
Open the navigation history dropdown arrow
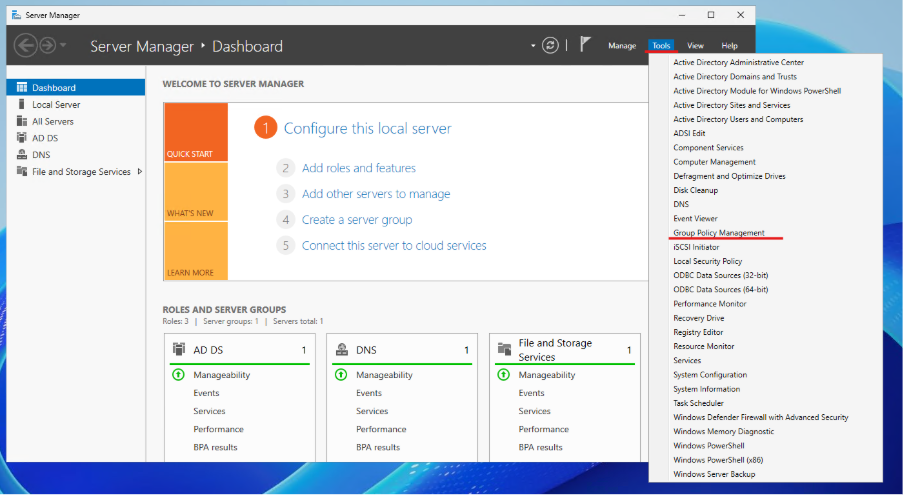click(64, 46)
